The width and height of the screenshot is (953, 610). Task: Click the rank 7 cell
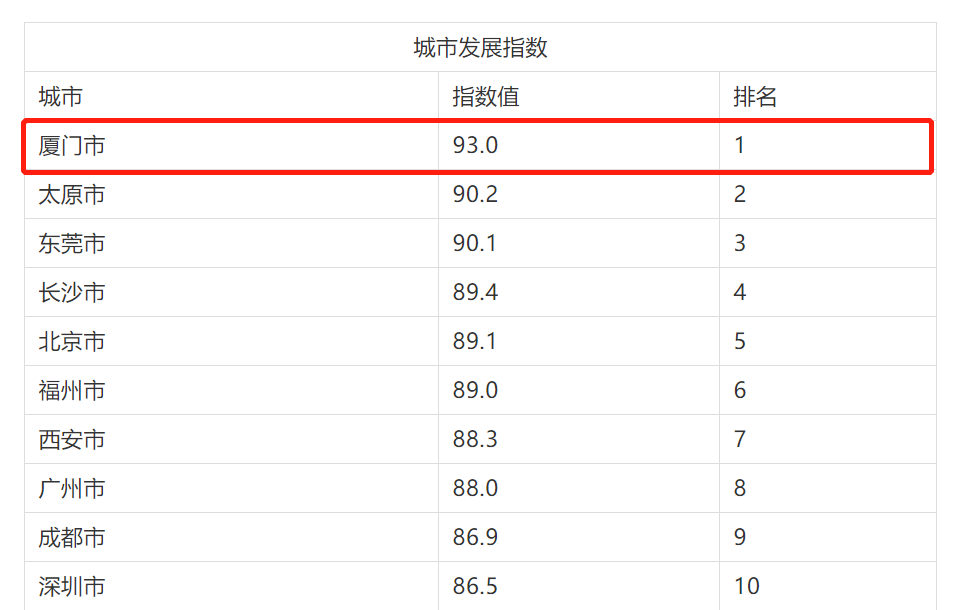[x=740, y=440]
